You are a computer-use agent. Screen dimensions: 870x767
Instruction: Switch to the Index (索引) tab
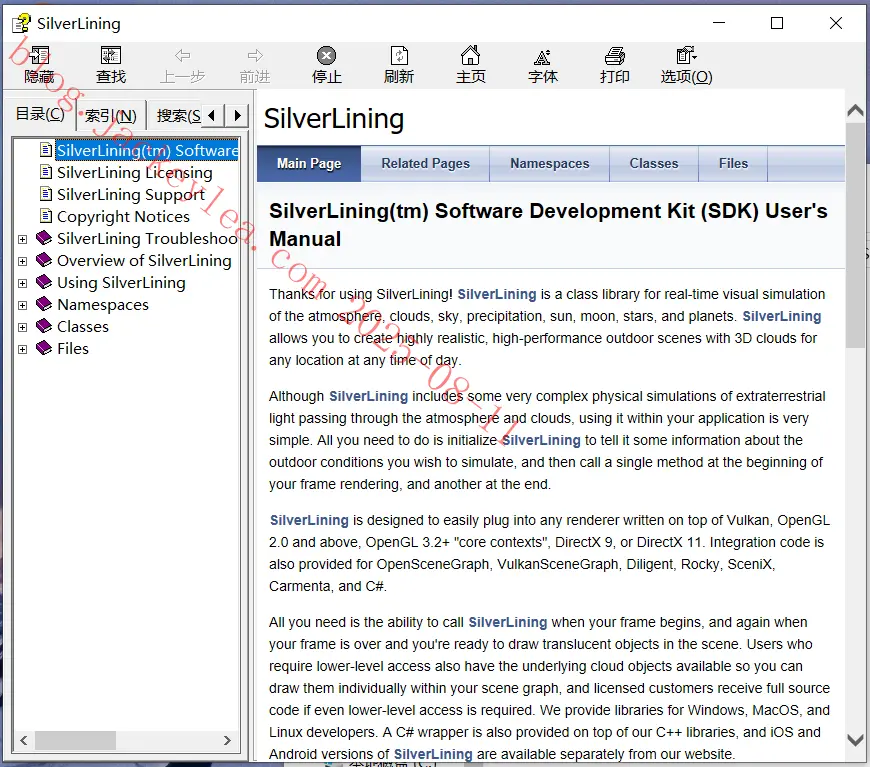110,115
